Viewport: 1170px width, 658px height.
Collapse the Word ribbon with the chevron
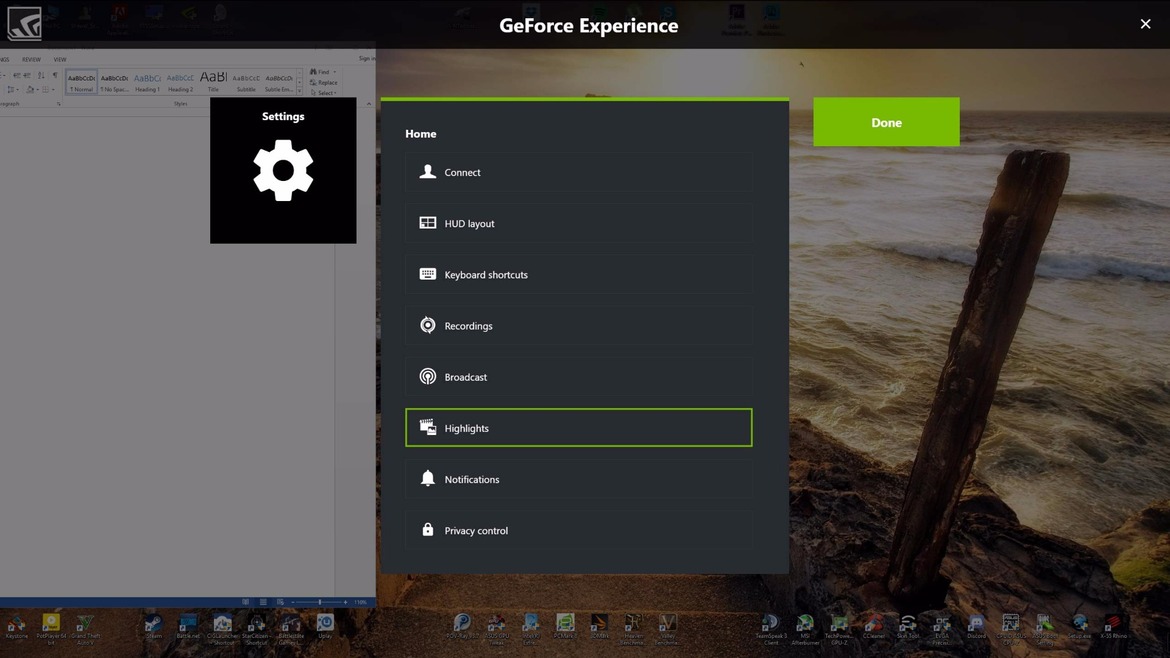pyautogui.click(x=369, y=104)
